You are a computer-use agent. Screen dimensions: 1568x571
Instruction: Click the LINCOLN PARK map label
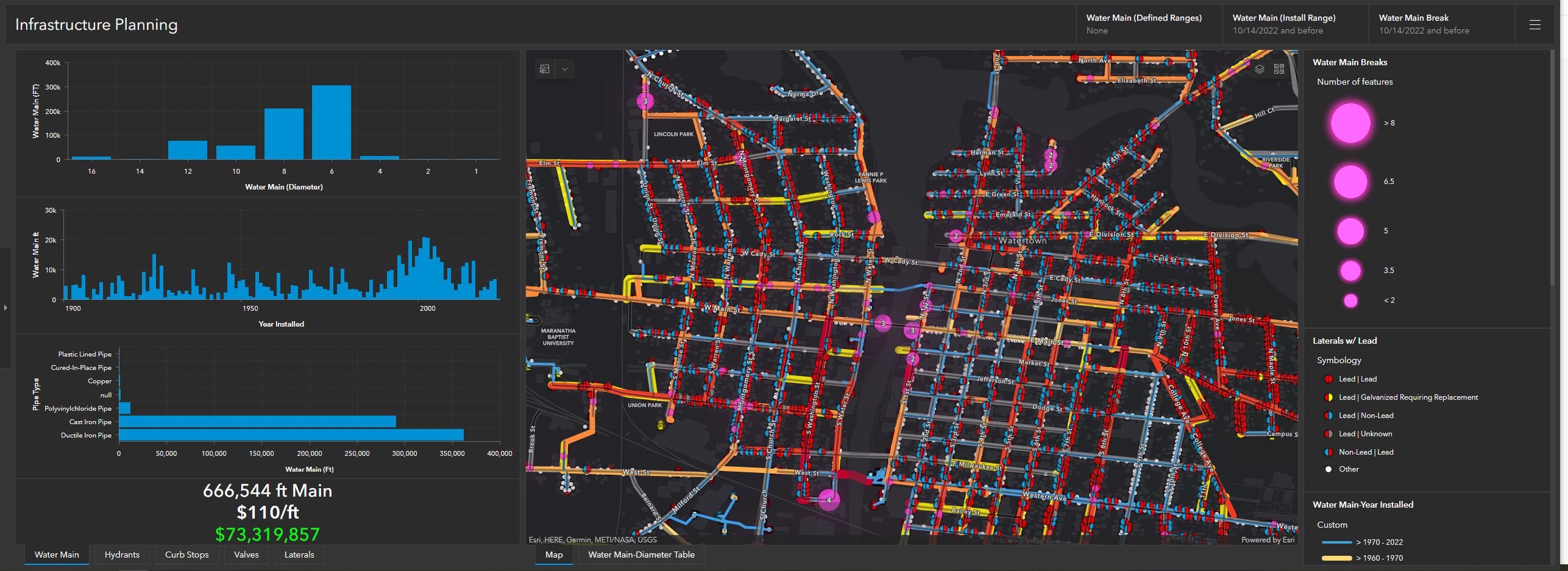pos(673,134)
